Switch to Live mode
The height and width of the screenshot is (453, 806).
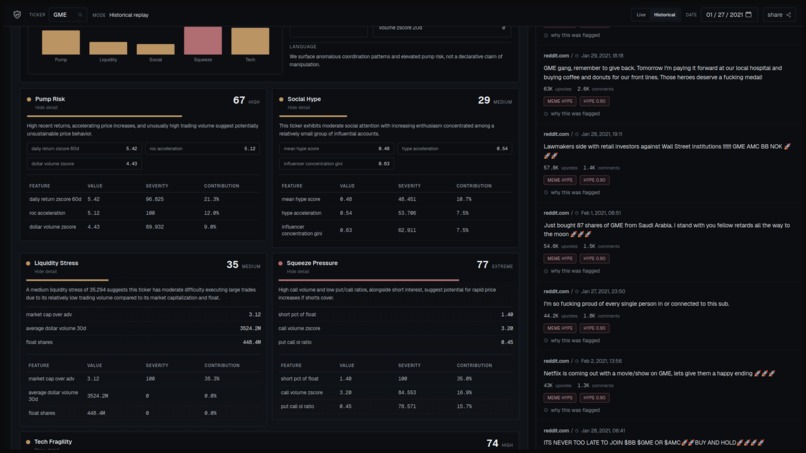641,15
